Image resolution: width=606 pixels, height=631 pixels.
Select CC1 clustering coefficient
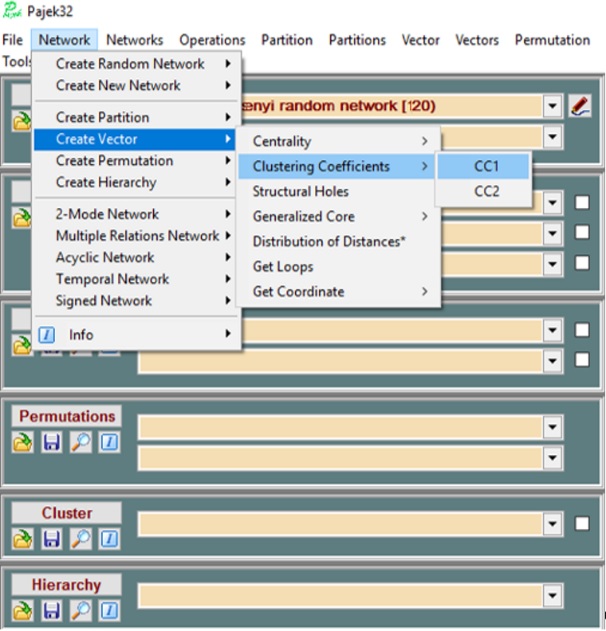pos(484,166)
